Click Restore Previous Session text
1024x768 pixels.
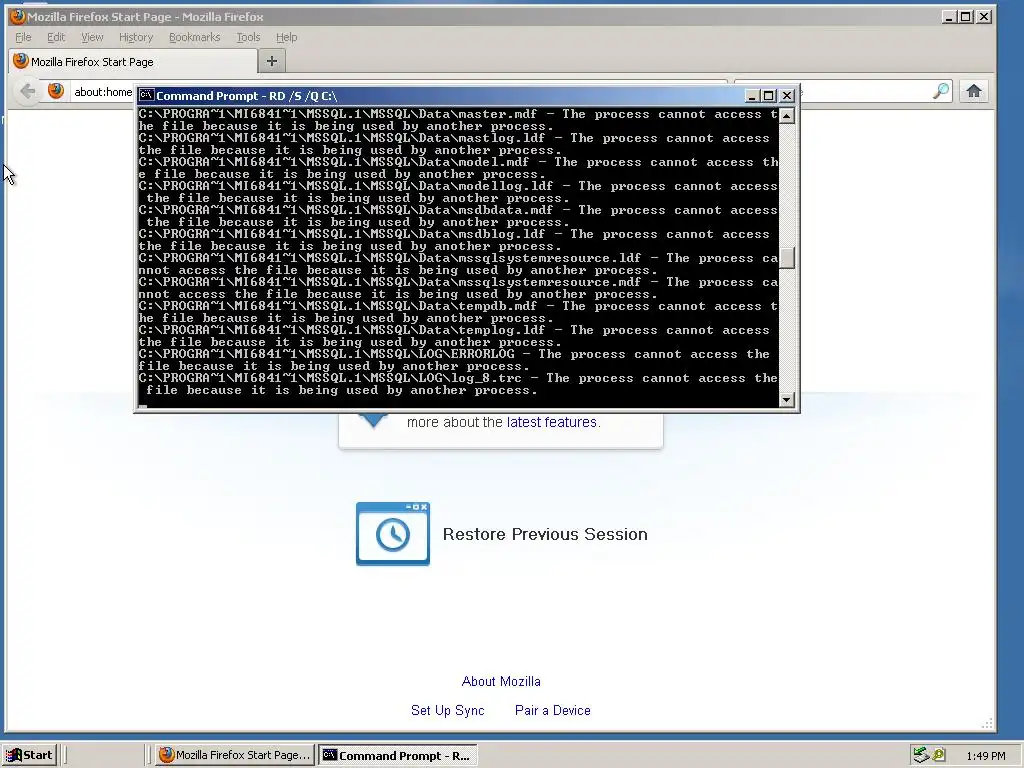pos(545,534)
